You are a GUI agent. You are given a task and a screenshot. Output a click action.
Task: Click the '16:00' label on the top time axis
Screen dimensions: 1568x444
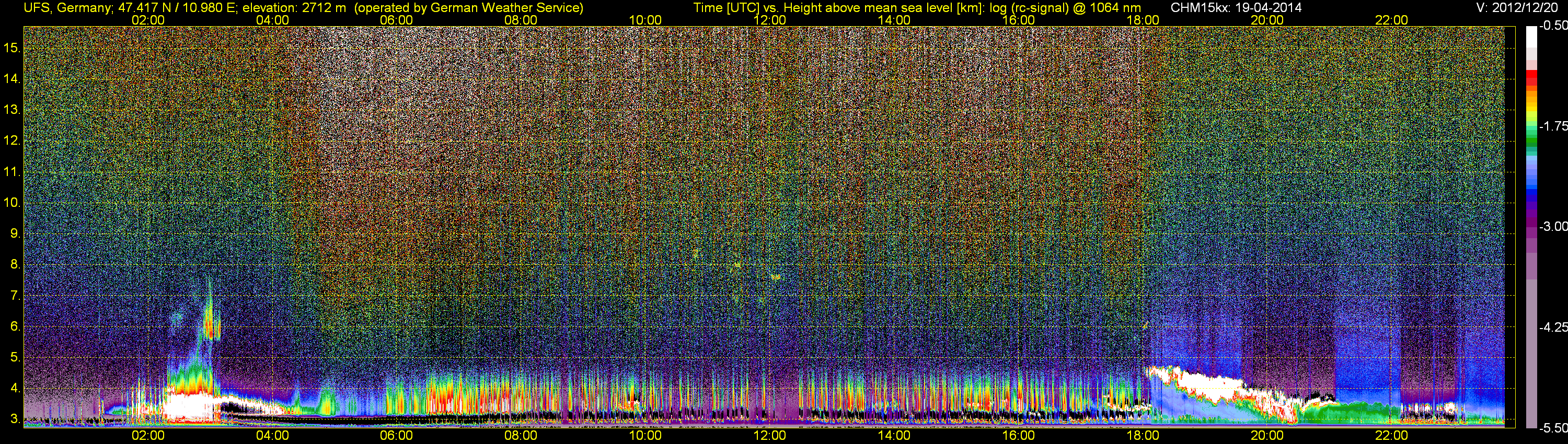click(x=1018, y=20)
